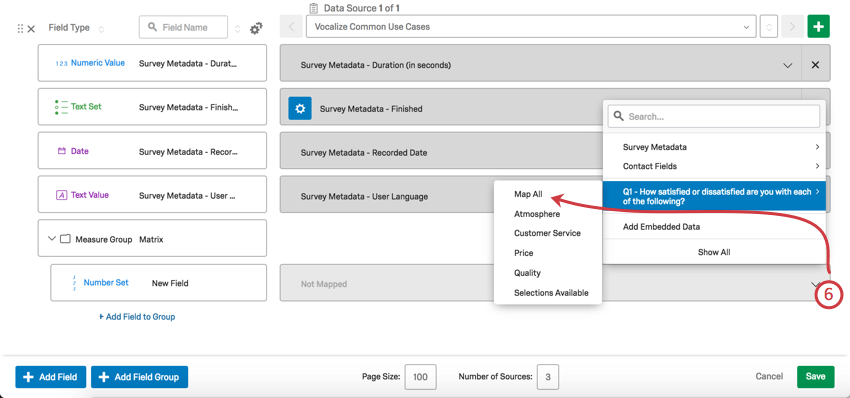This screenshot has width=850, height=398.
Task: Click the Search box in the field menu
Action: pos(714,117)
